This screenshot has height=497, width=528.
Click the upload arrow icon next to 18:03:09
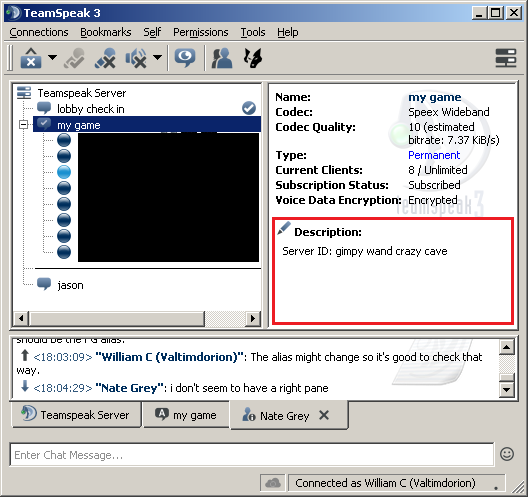click(x=25, y=355)
